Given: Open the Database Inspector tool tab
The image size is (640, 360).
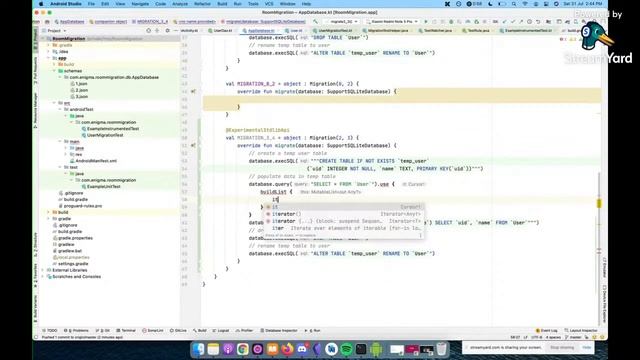Looking at the screenshot, I should tap(279, 331).
